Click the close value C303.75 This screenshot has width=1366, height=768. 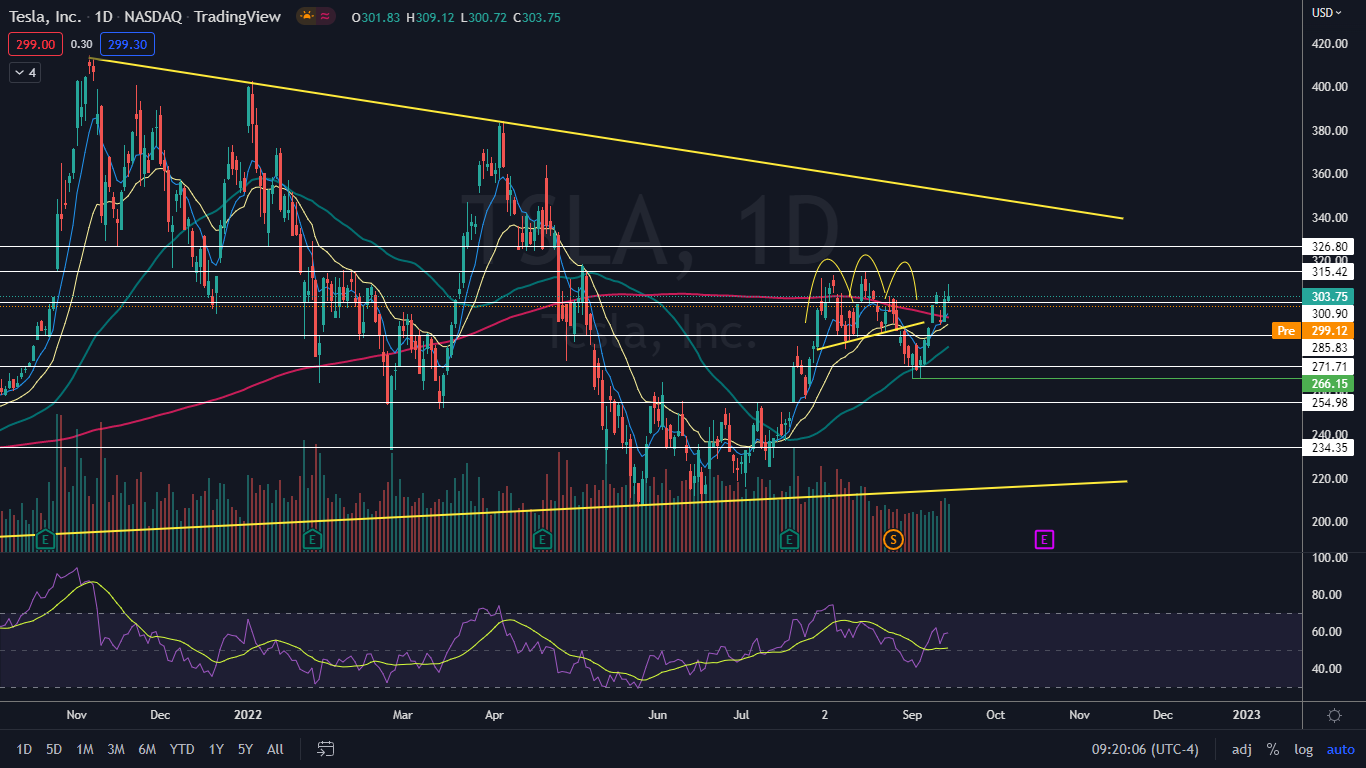click(538, 16)
